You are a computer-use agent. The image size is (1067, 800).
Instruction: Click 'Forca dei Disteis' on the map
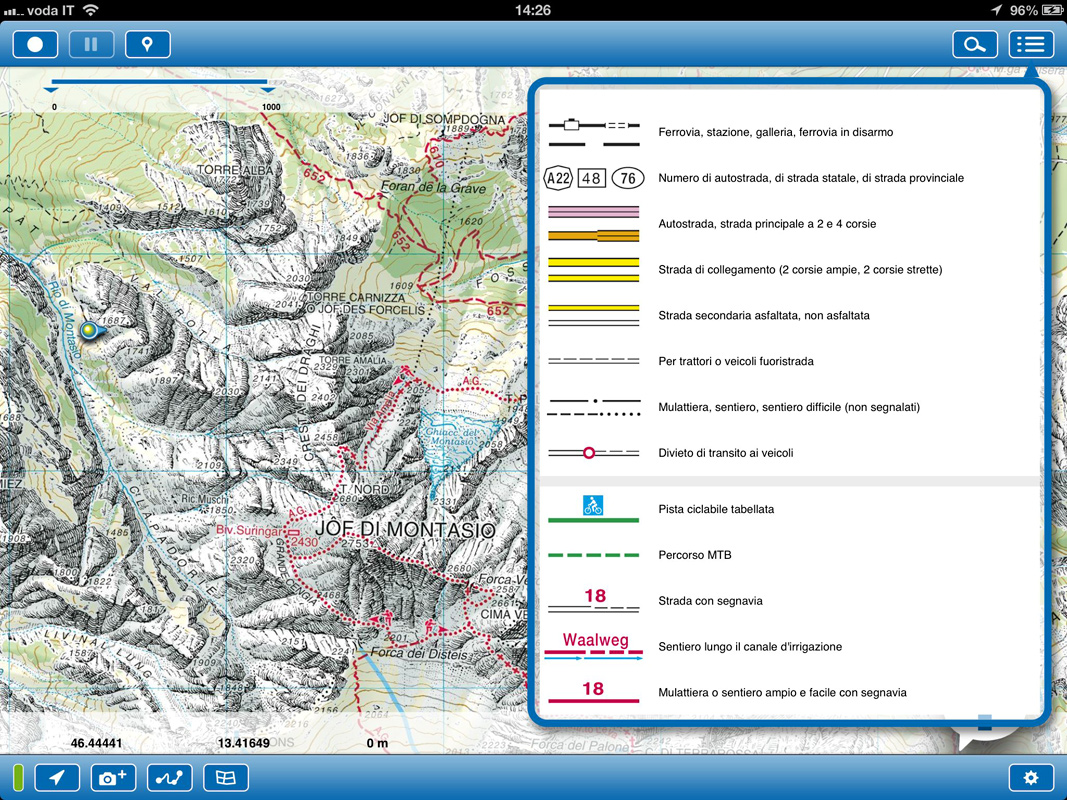click(x=419, y=654)
